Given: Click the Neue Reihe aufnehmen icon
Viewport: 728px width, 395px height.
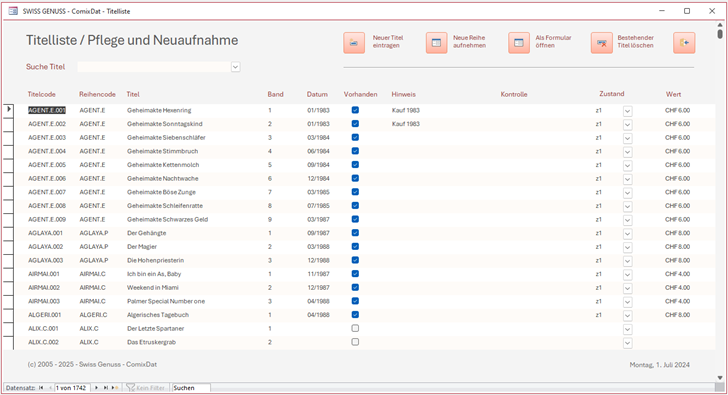Looking at the screenshot, I should pyautogui.click(x=436, y=43).
